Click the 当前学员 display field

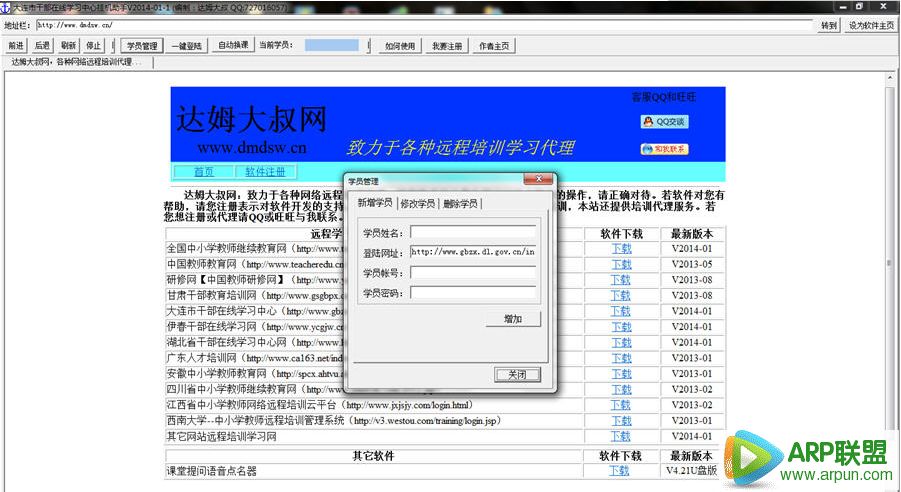tap(332, 45)
